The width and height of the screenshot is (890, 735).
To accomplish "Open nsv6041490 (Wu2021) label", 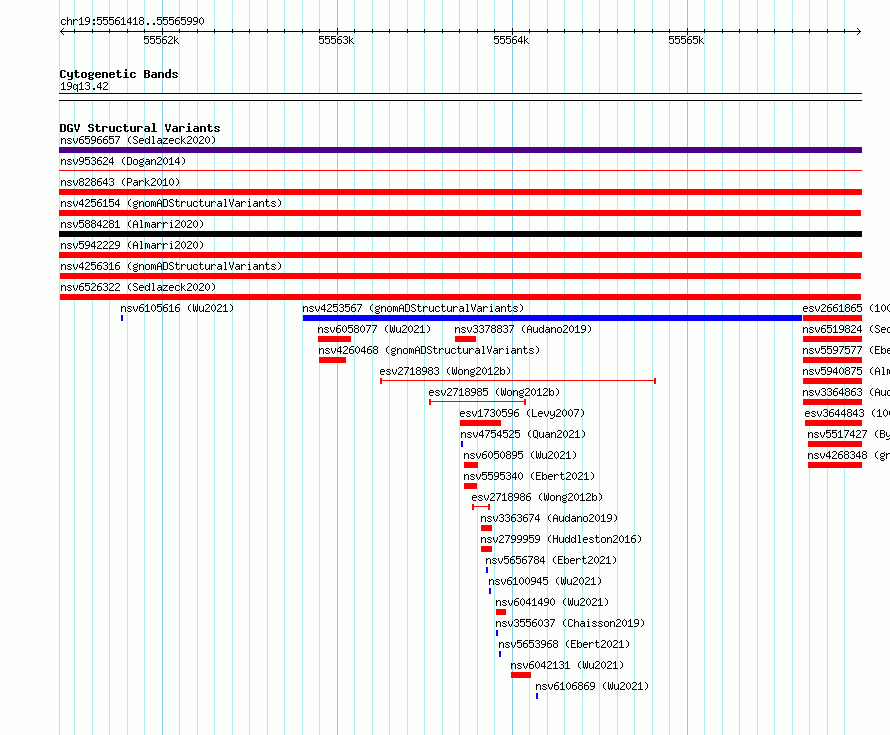I will click(552, 602).
